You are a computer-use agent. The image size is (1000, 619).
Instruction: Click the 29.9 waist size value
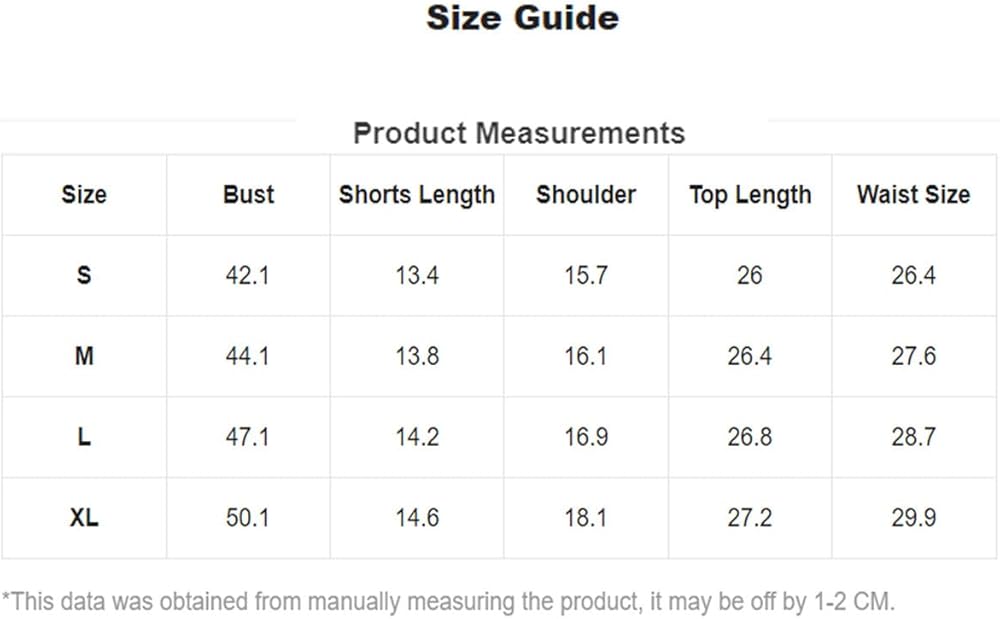[913, 518]
